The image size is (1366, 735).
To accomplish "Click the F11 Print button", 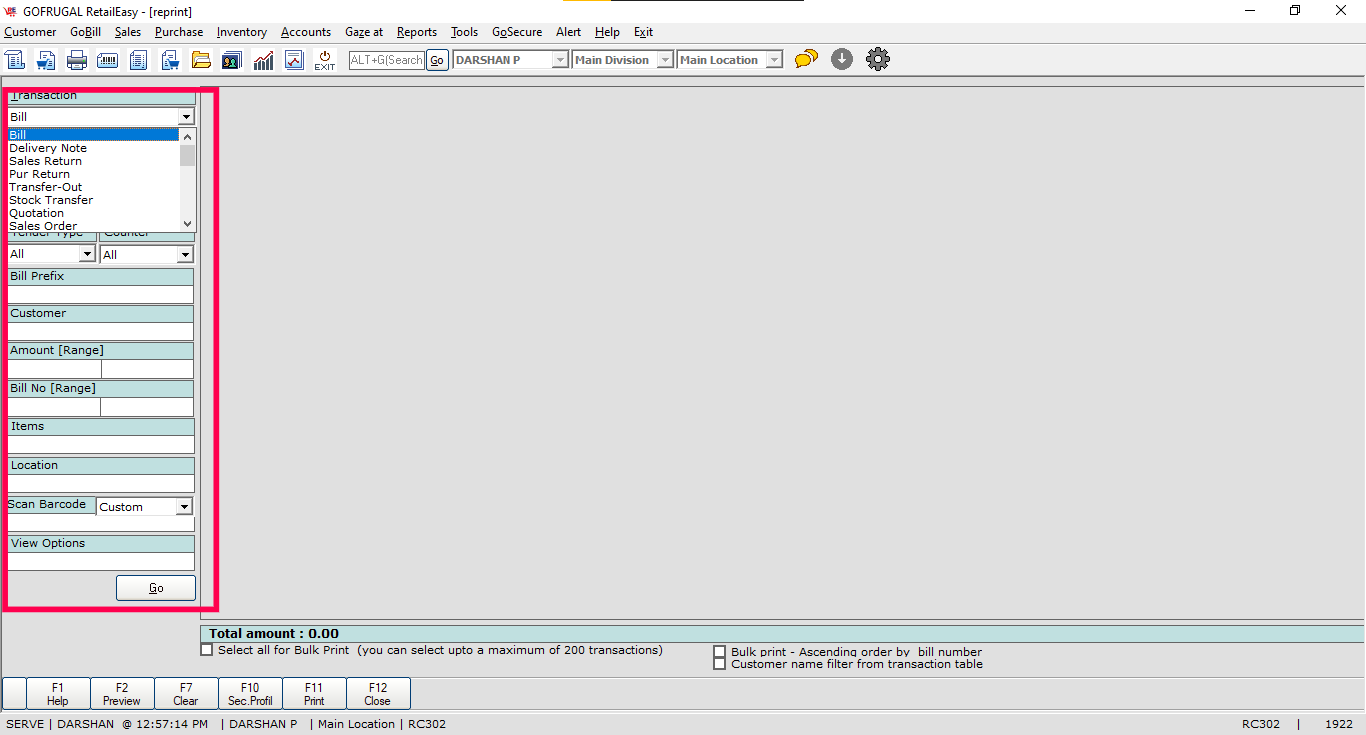I will [x=314, y=694].
